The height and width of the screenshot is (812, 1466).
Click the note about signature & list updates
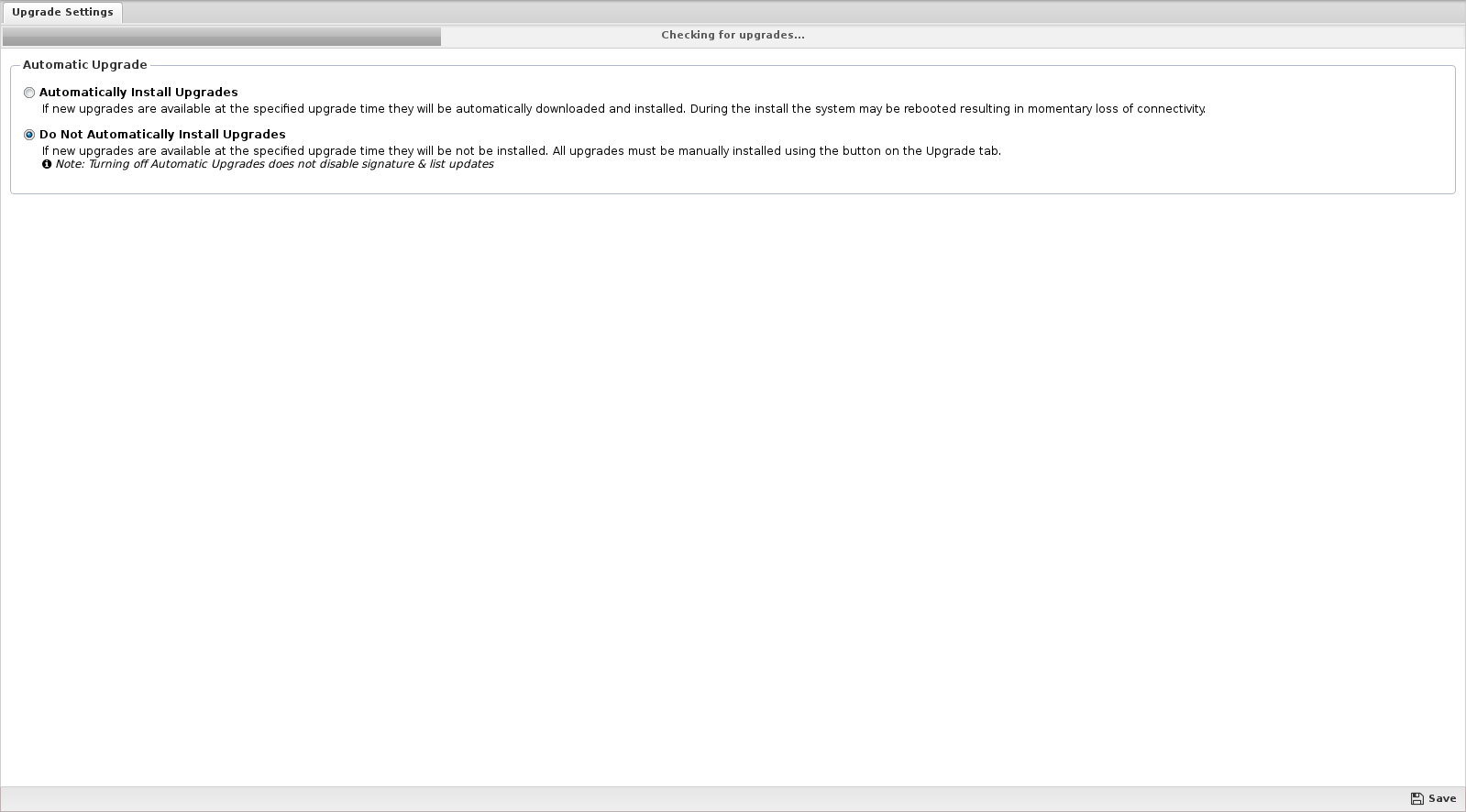pos(274,164)
